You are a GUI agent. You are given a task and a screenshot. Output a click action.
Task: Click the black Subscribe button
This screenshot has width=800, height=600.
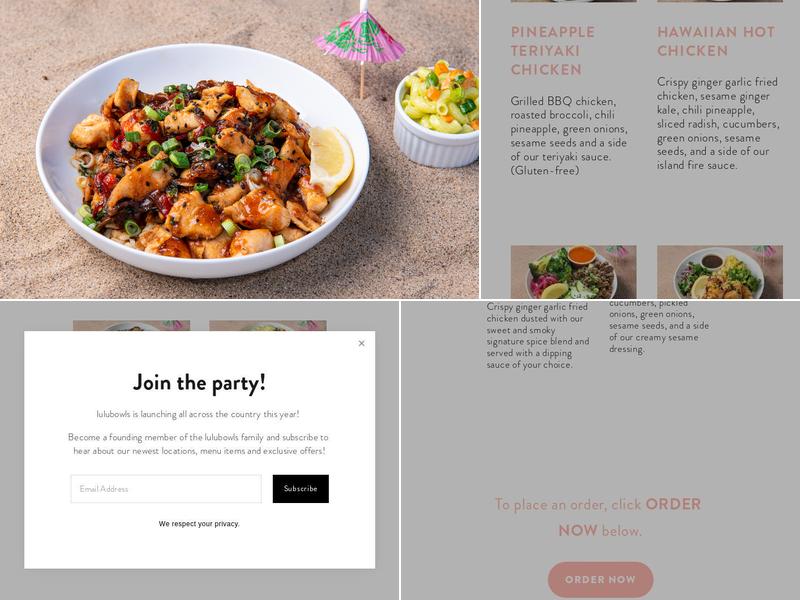pos(301,489)
